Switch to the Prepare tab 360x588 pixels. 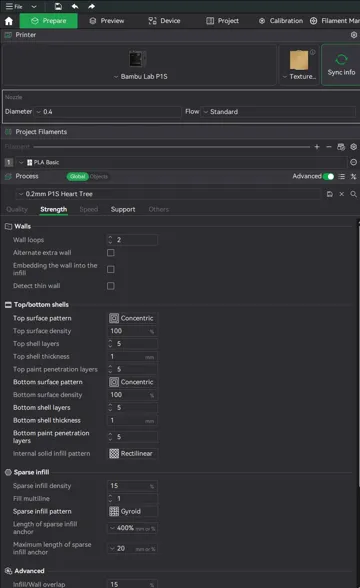[x=49, y=21]
